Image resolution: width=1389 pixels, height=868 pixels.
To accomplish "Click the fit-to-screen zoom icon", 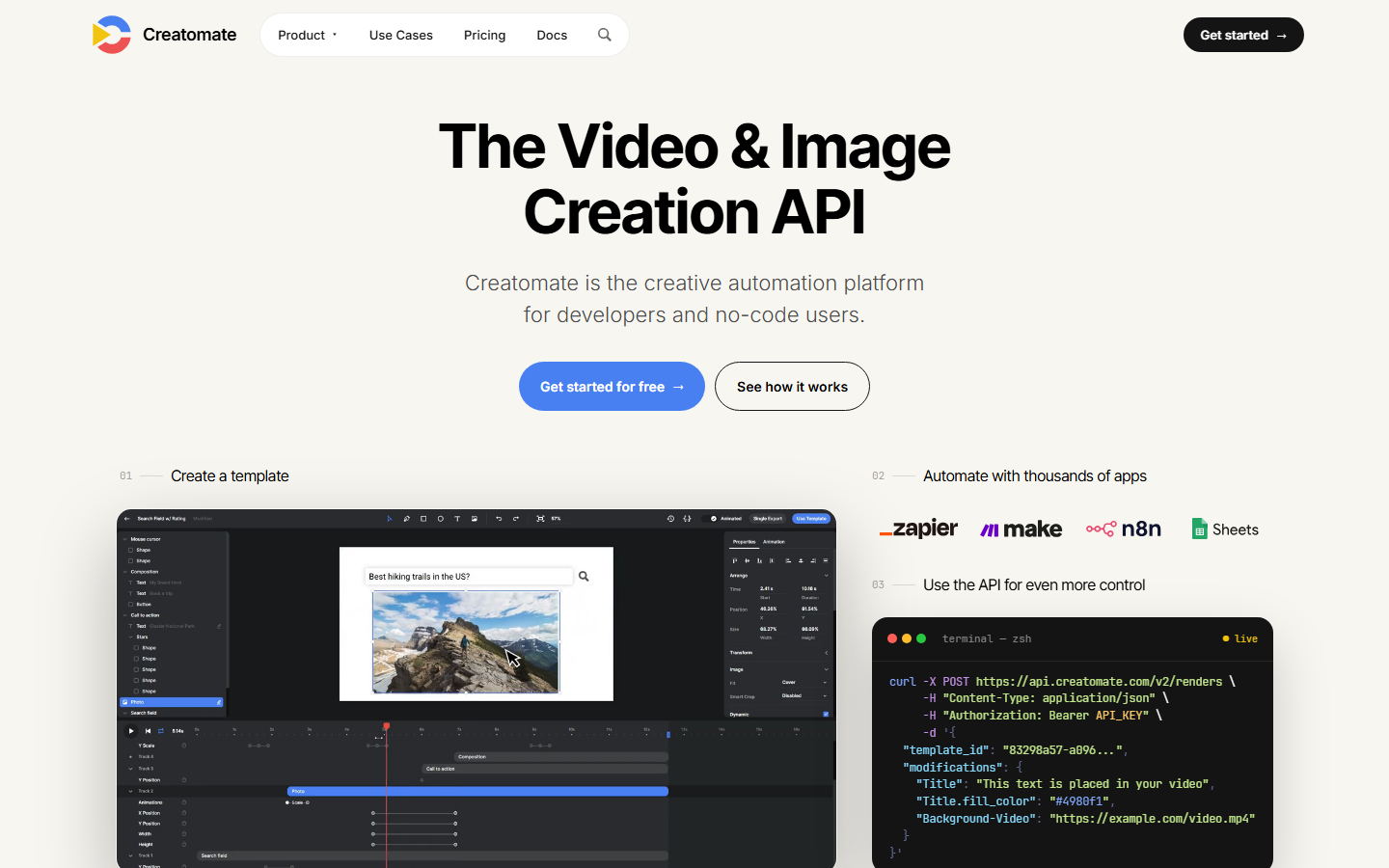I will [540, 519].
